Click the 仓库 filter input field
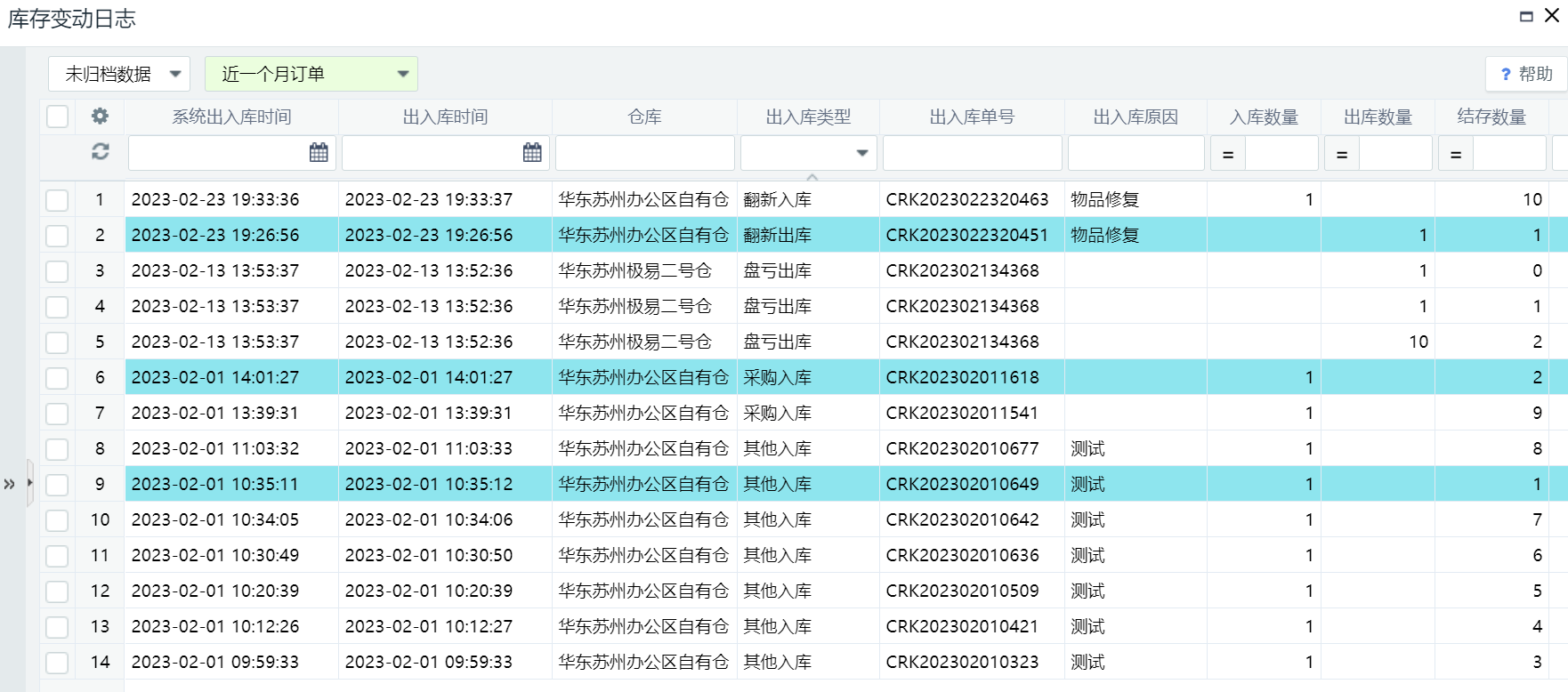1568x692 pixels. pyautogui.click(x=645, y=153)
